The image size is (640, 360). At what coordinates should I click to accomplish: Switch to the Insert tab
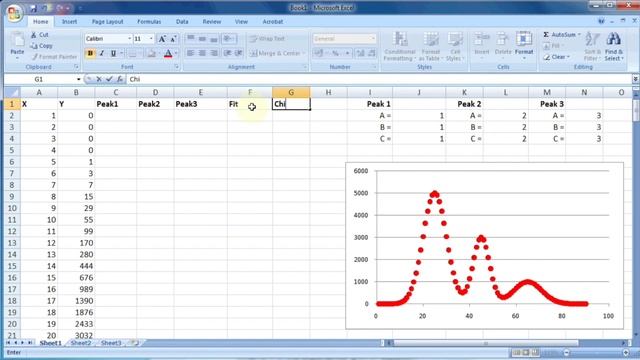tap(69, 22)
